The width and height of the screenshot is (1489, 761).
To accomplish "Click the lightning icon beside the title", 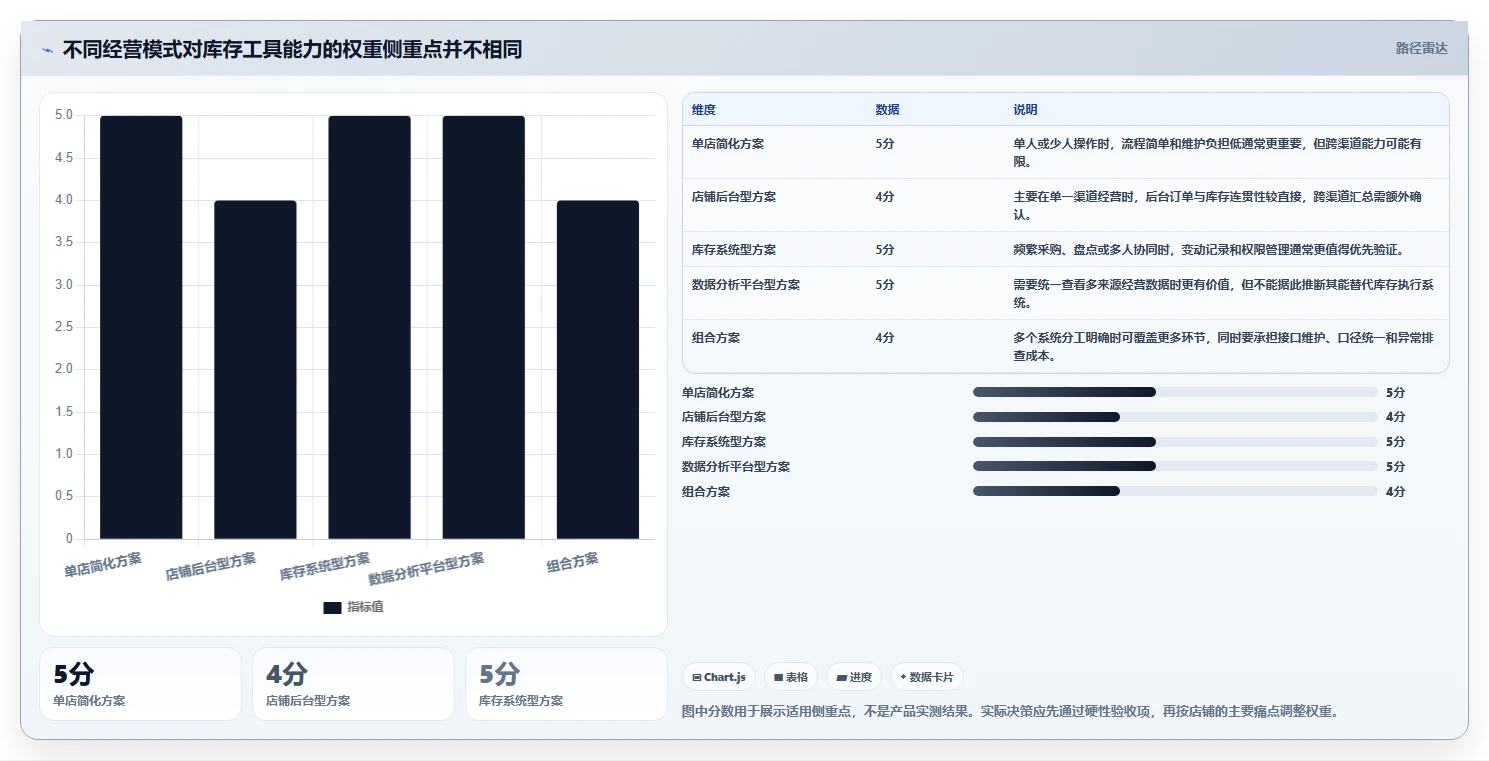I will pos(47,50).
